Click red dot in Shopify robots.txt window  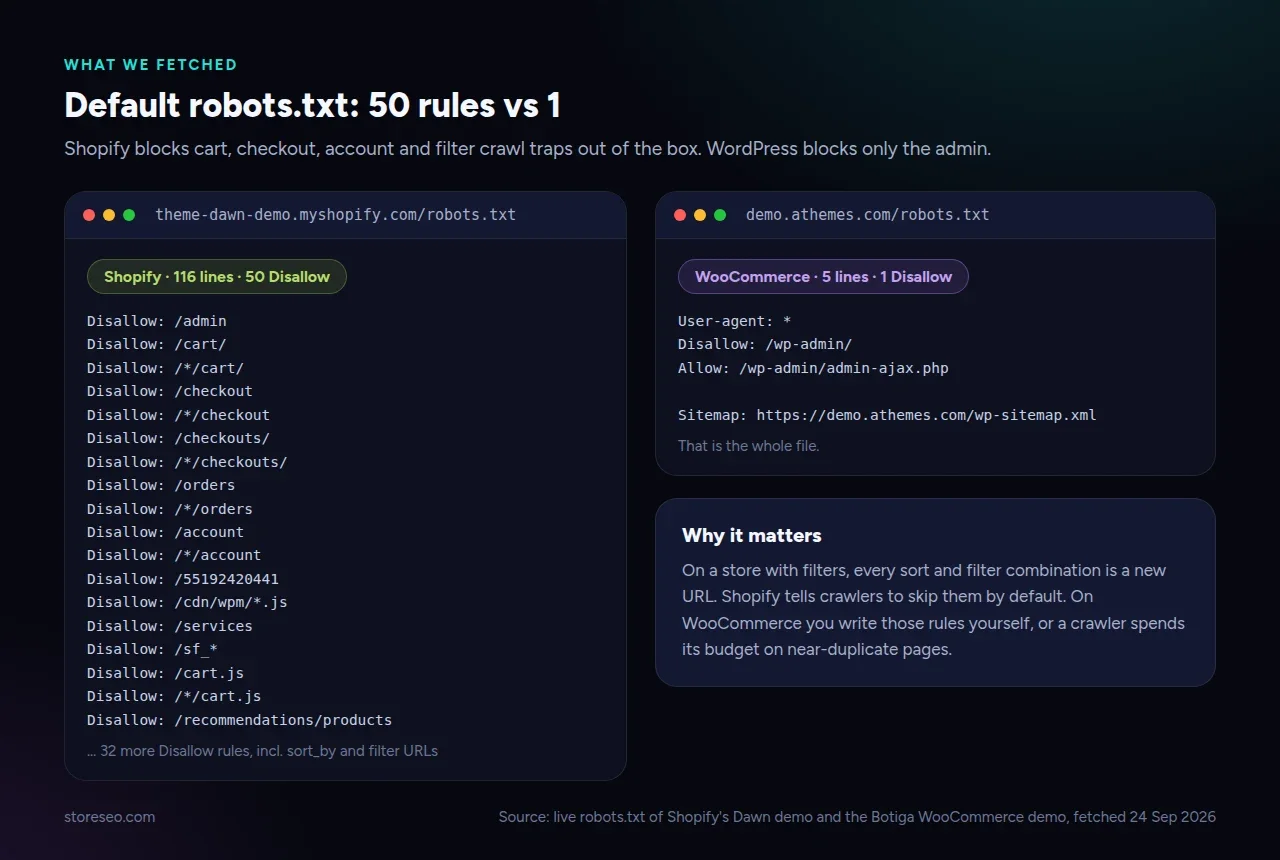89,215
